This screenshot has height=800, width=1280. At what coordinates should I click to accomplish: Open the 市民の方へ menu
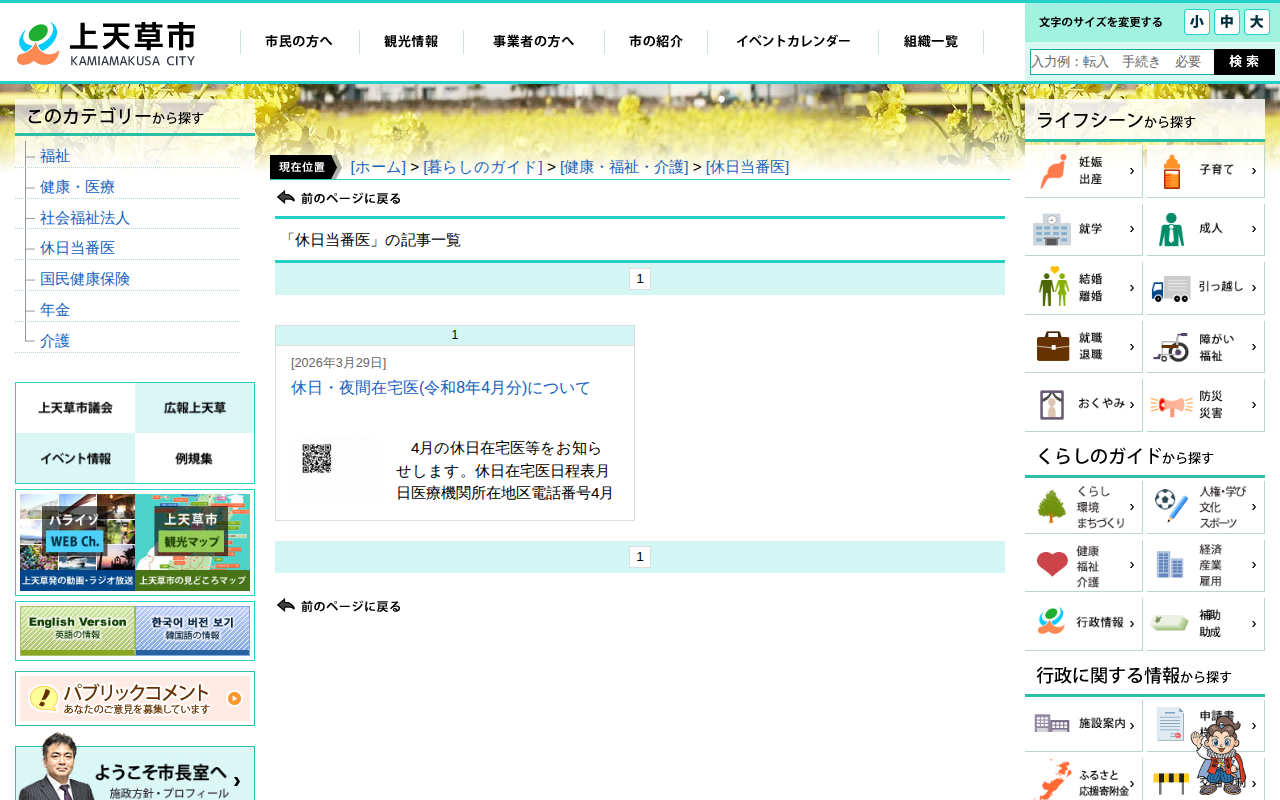click(x=299, y=42)
